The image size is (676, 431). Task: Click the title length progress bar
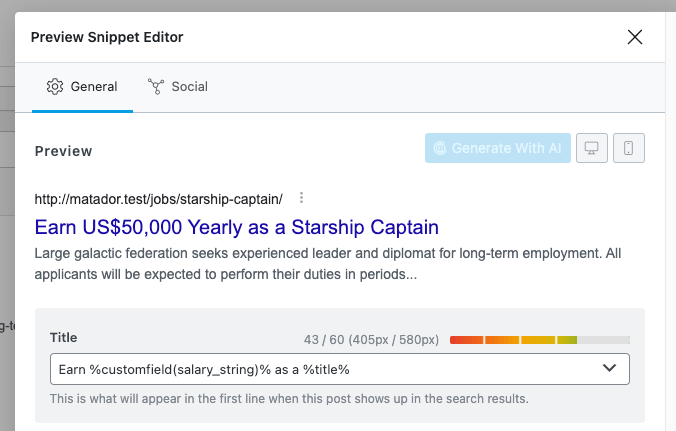pos(540,340)
